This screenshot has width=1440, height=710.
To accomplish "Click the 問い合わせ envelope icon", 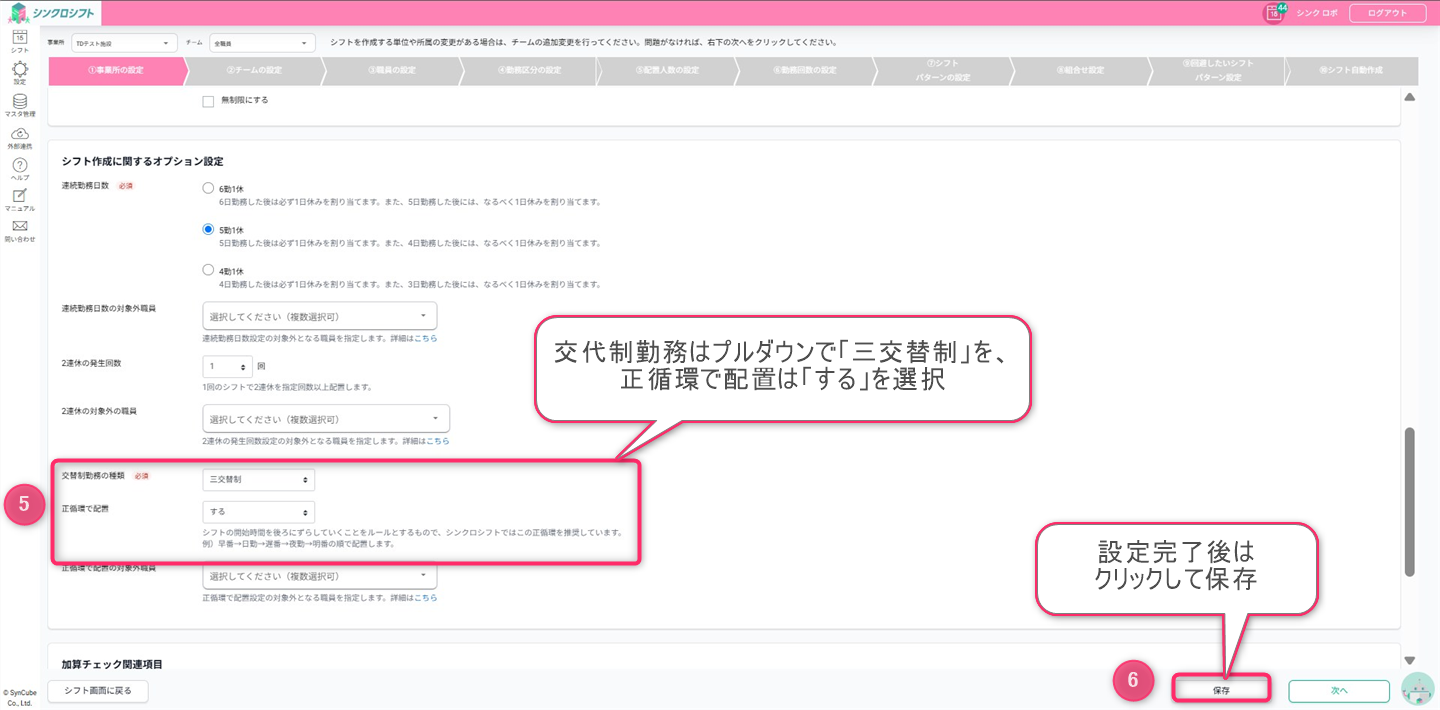I will click(x=19, y=227).
